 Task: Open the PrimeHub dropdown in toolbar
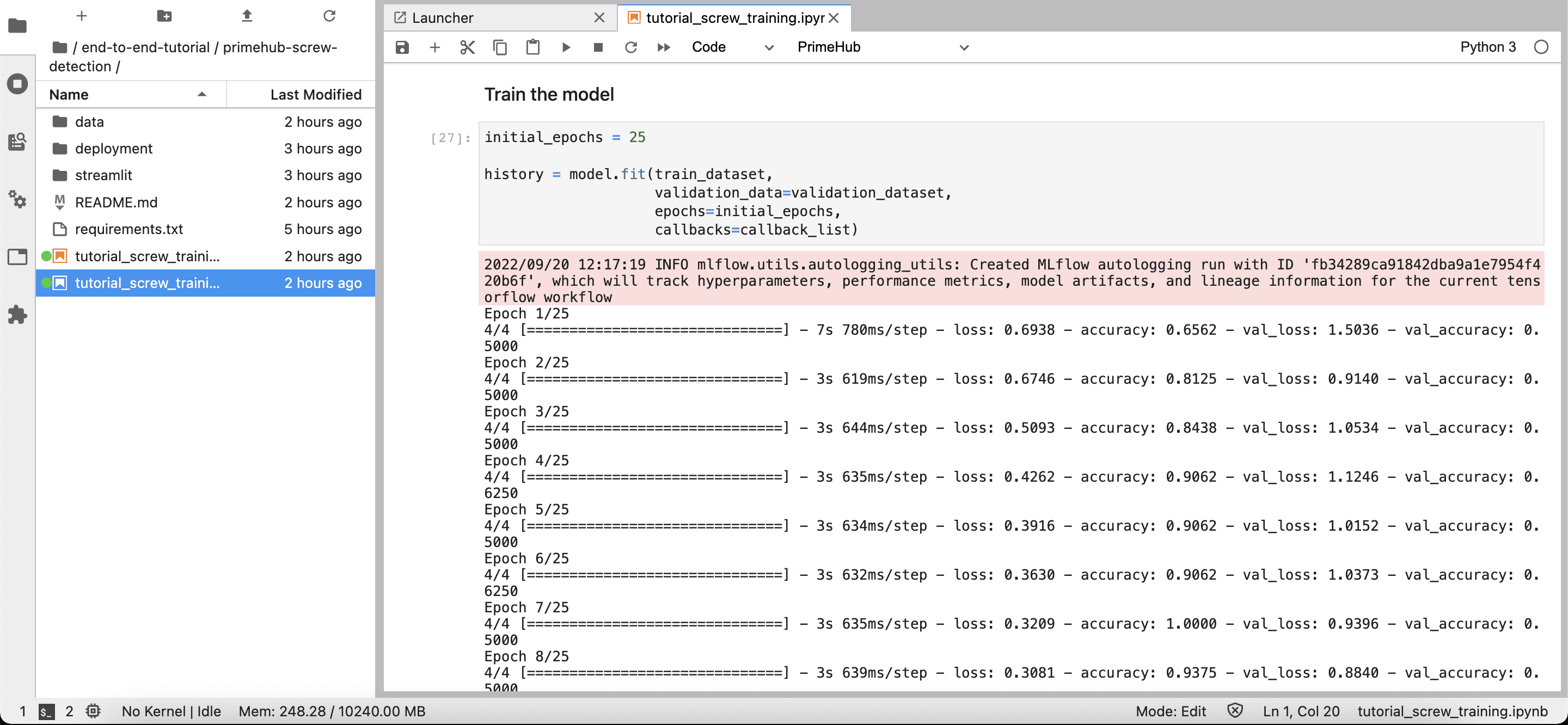click(x=883, y=47)
